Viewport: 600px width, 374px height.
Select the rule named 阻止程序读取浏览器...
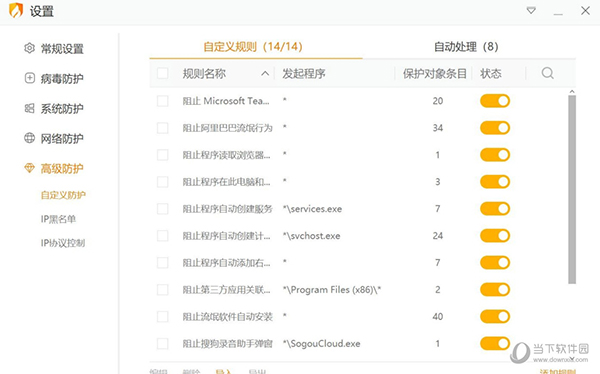tap(226, 155)
